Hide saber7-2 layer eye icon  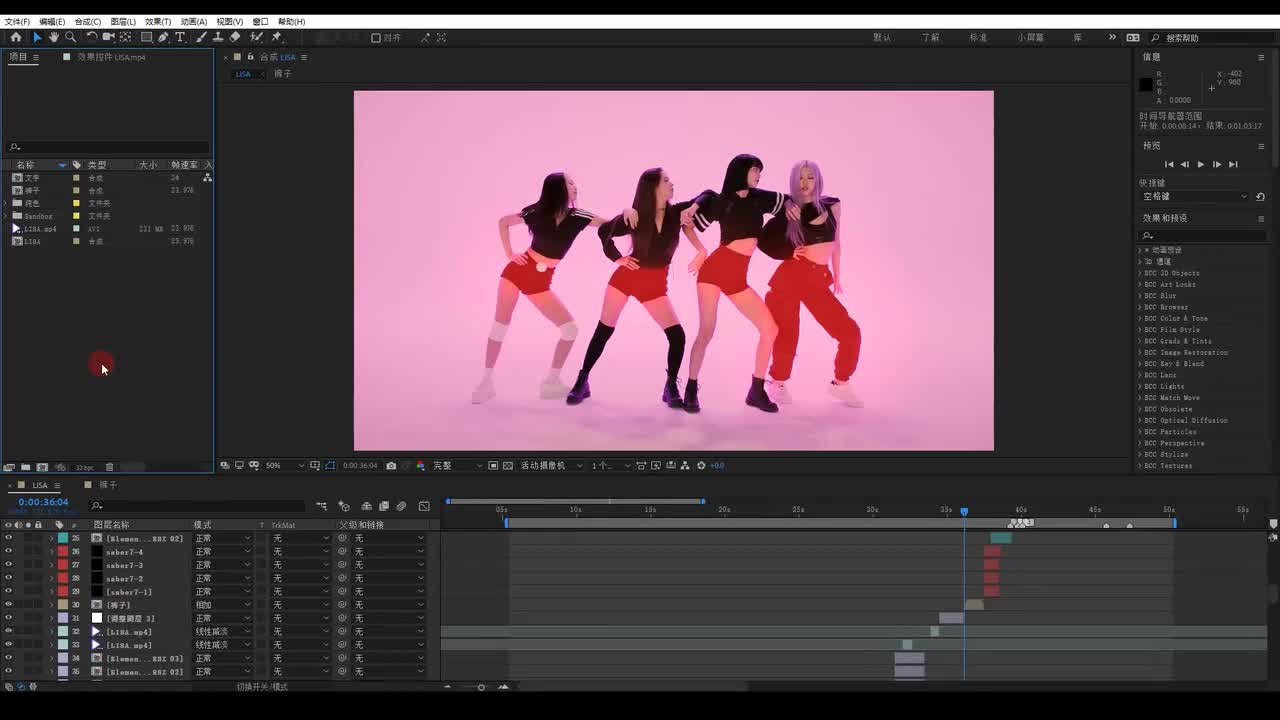[8, 578]
